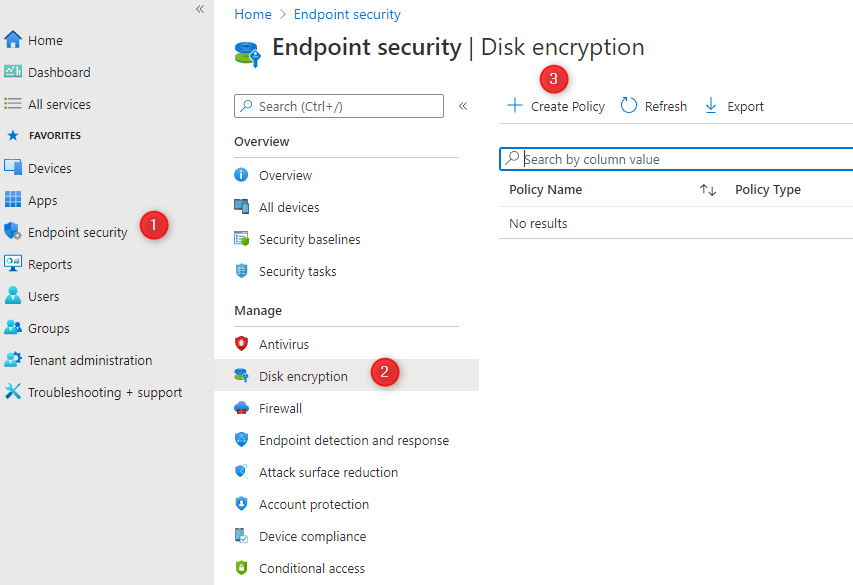This screenshot has width=853, height=585.
Task: Navigate to Home via the breadcrumb
Action: tap(253, 14)
